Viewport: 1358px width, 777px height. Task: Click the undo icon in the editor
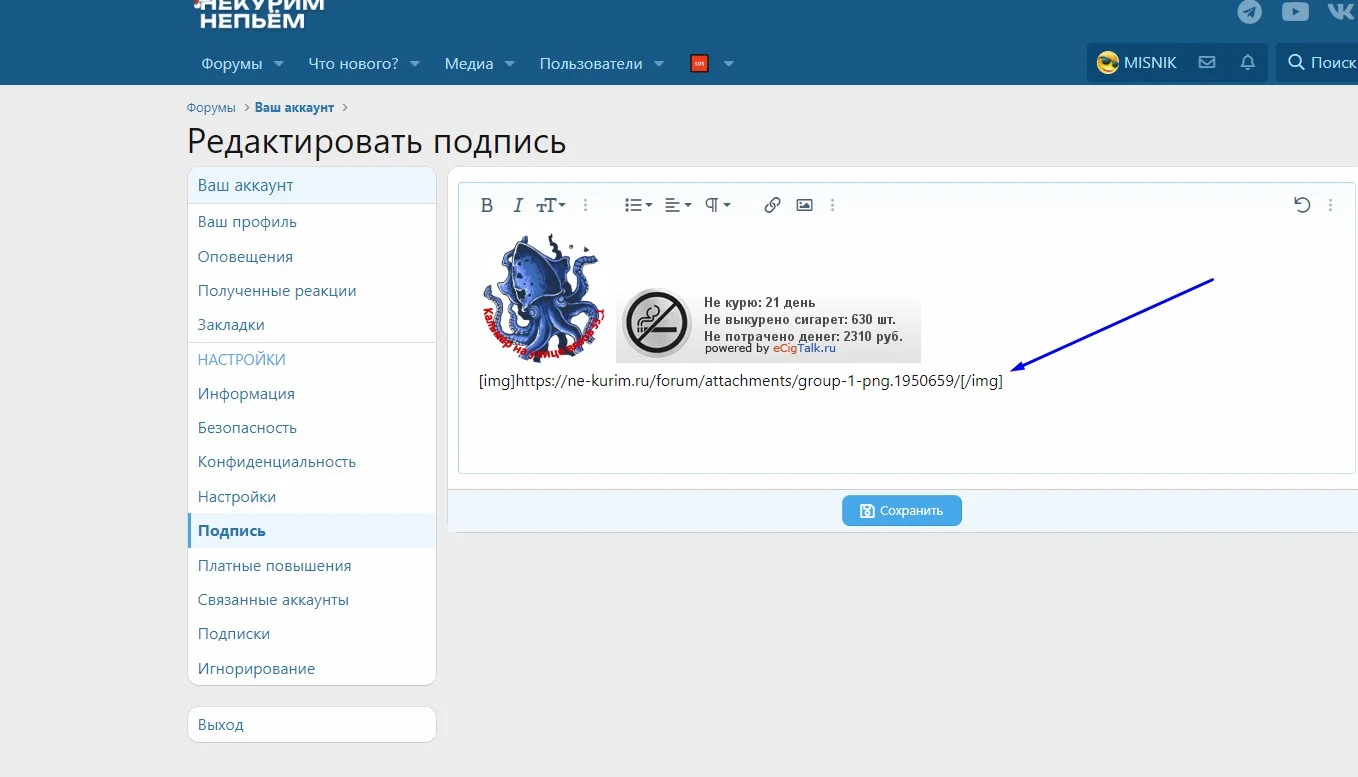coord(1301,204)
